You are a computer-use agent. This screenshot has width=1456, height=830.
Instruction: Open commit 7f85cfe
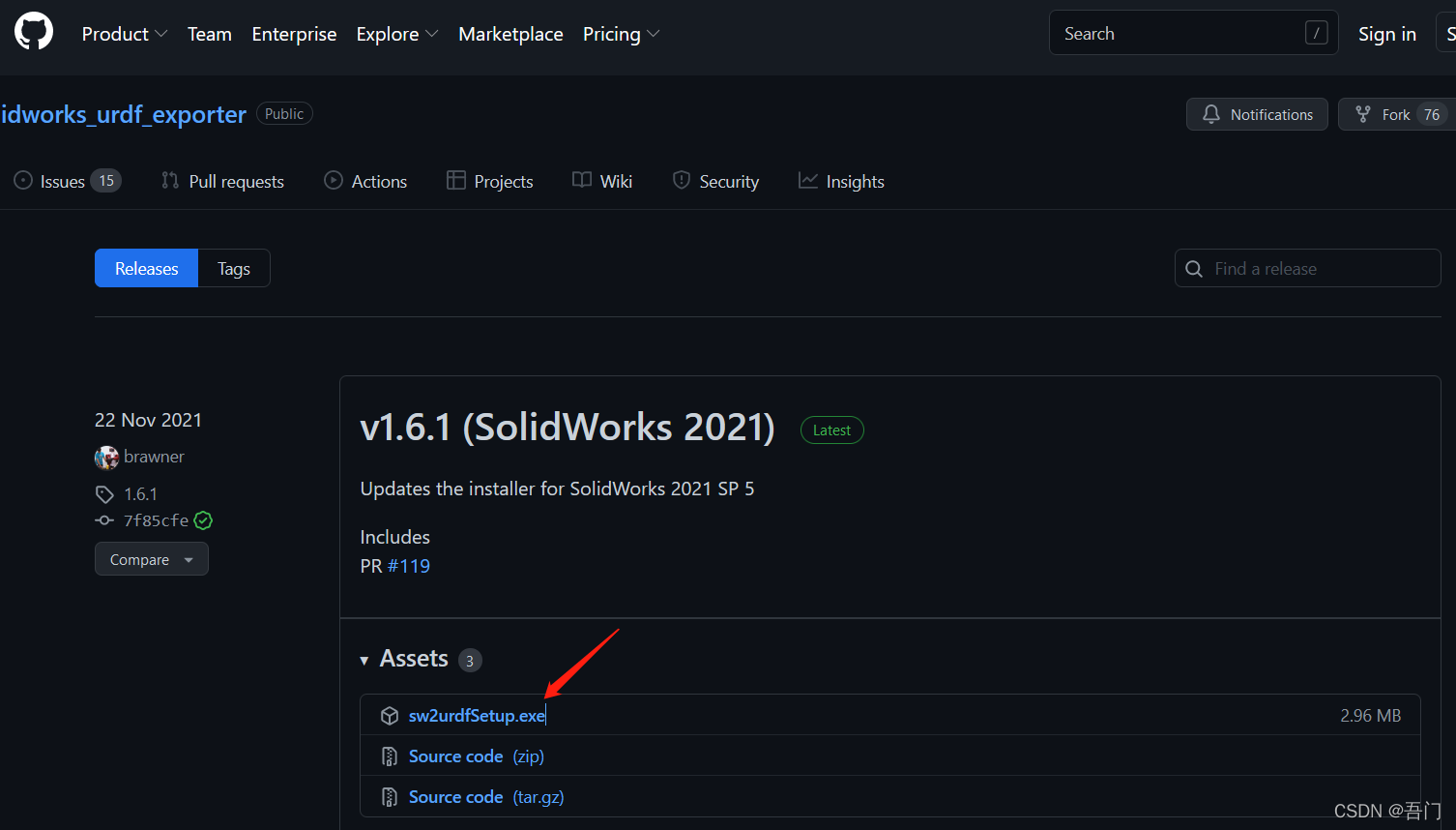(x=156, y=520)
